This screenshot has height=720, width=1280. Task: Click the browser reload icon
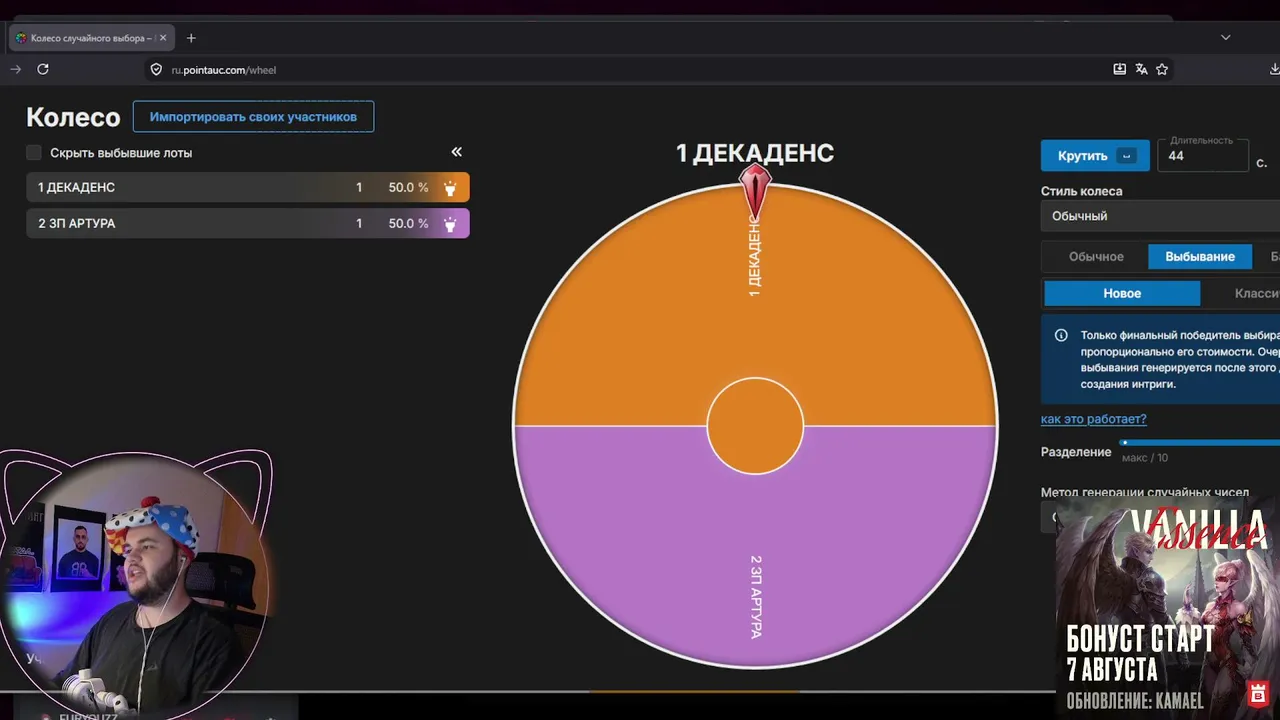pos(43,69)
